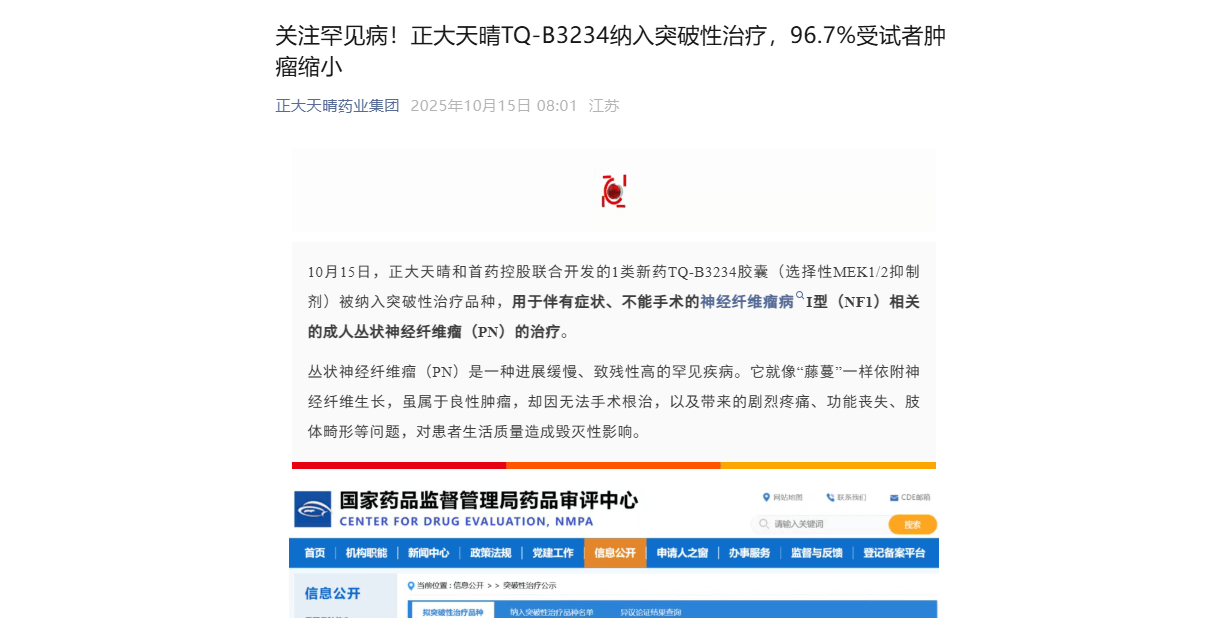Open the 正大天晴药业集团 account link

[337, 104]
